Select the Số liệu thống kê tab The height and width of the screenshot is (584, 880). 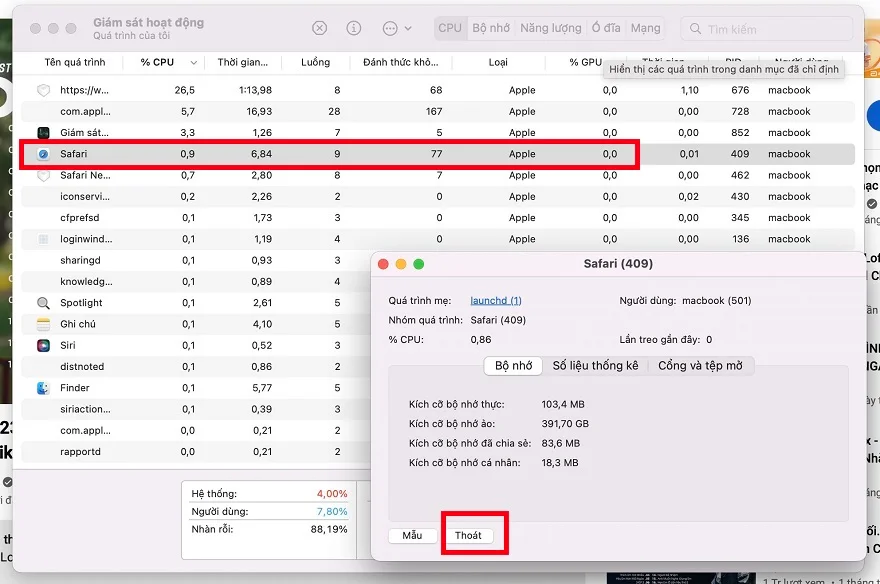(x=595, y=366)
